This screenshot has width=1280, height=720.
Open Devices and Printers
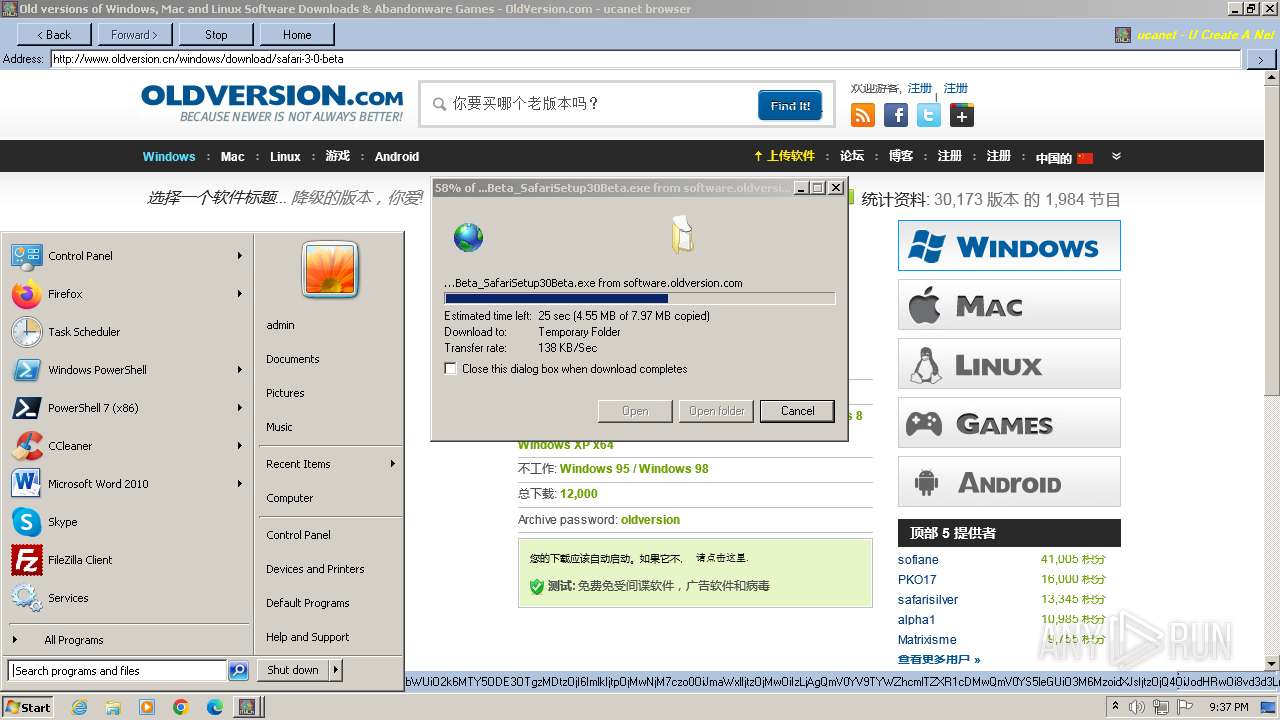315,569
